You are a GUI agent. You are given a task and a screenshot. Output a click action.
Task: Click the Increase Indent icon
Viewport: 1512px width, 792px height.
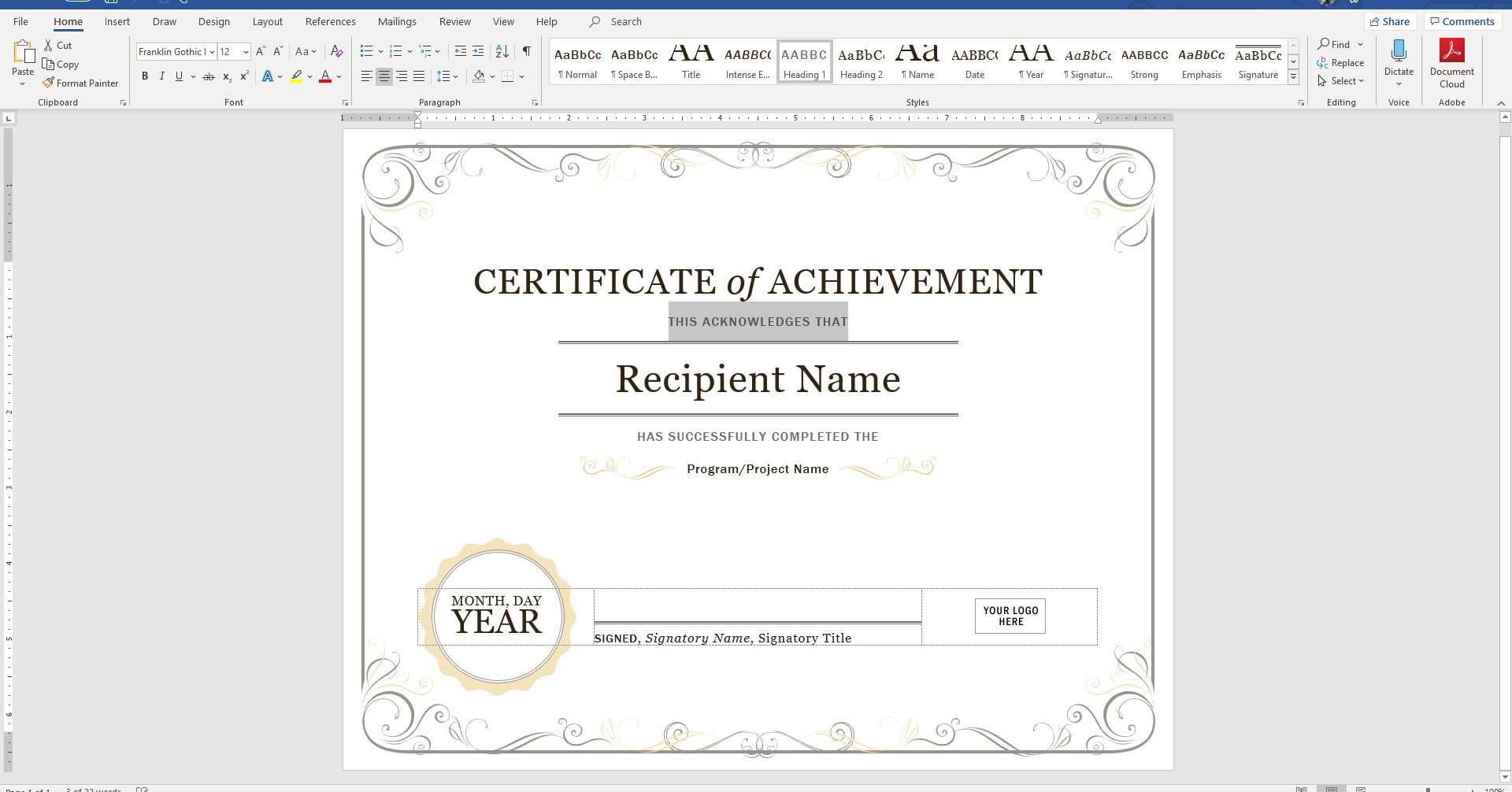478,51
